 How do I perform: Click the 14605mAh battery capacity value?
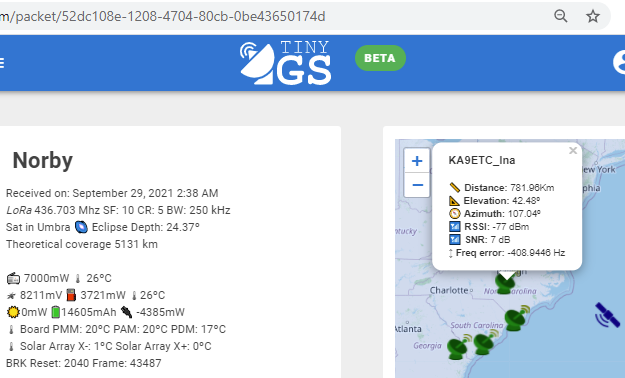click(88, 312)
